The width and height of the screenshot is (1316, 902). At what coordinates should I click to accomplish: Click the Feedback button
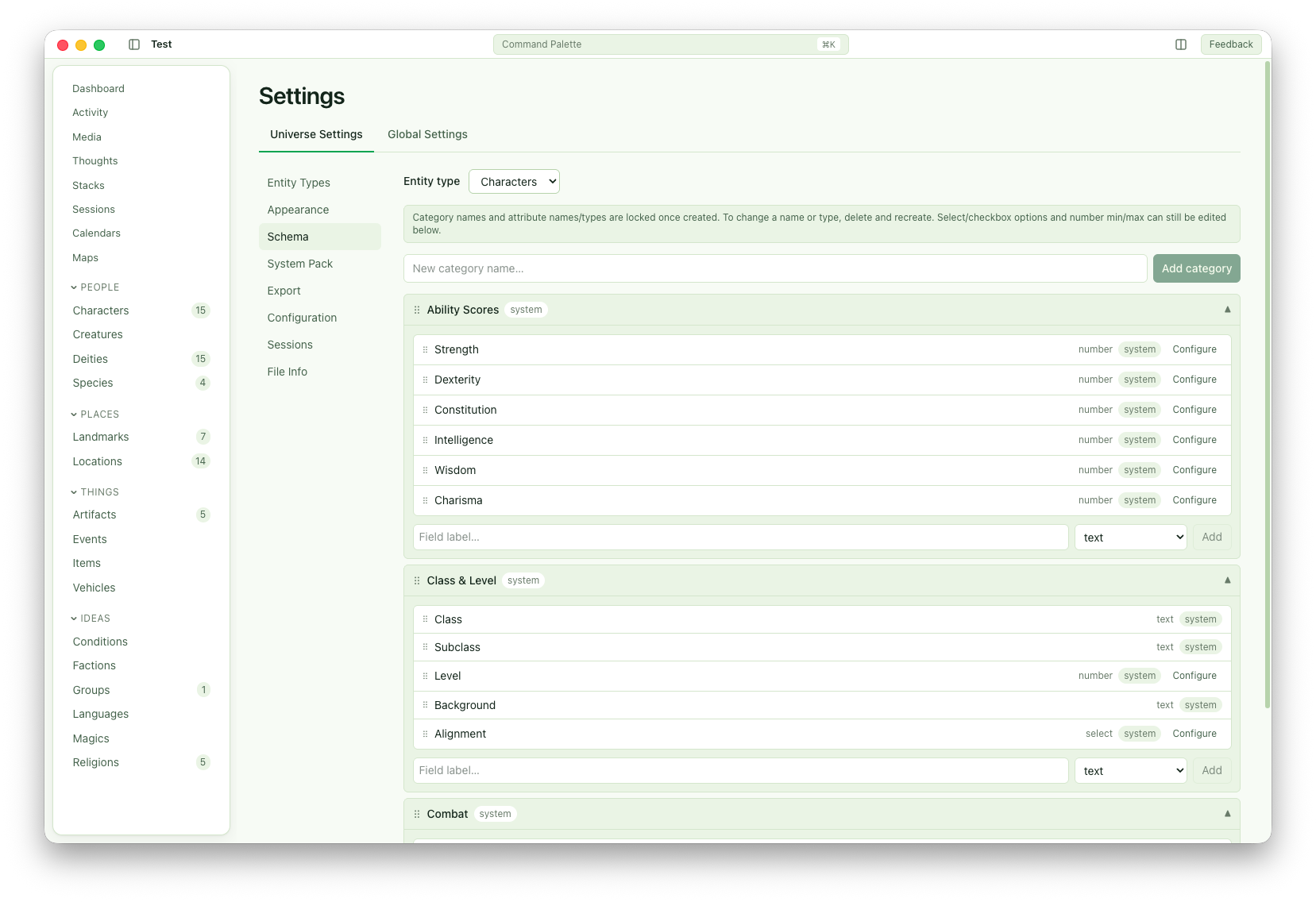1230,44
